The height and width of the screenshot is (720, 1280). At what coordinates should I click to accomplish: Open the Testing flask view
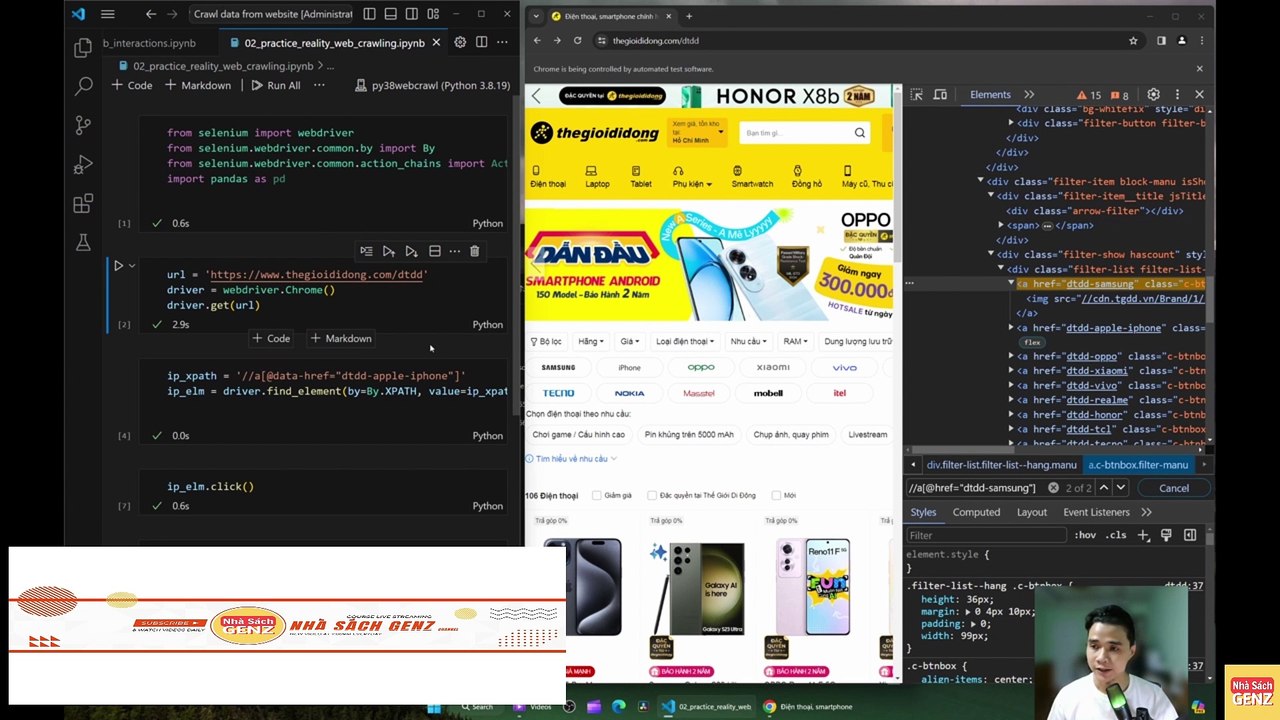click(83, 242)
